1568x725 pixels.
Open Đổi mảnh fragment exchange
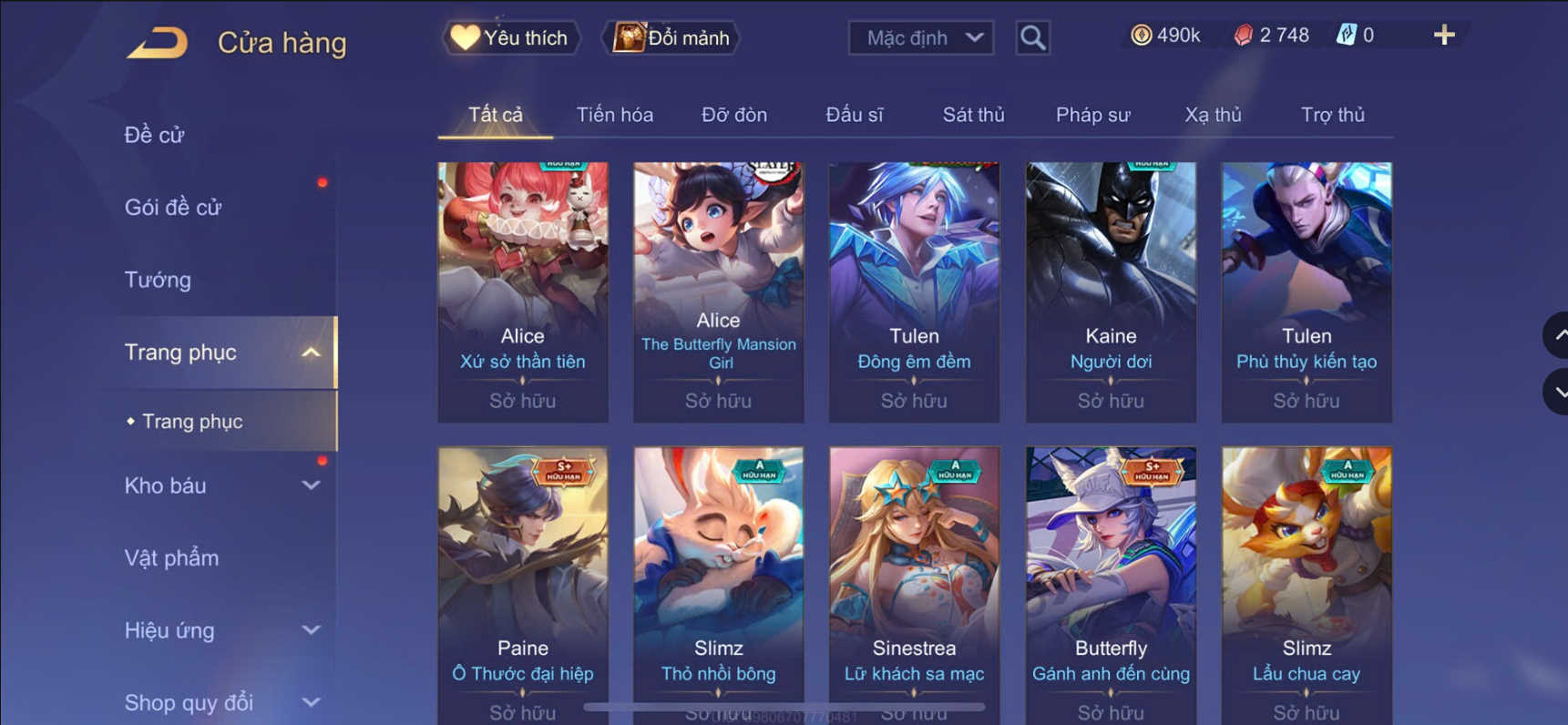pos(671,38)
